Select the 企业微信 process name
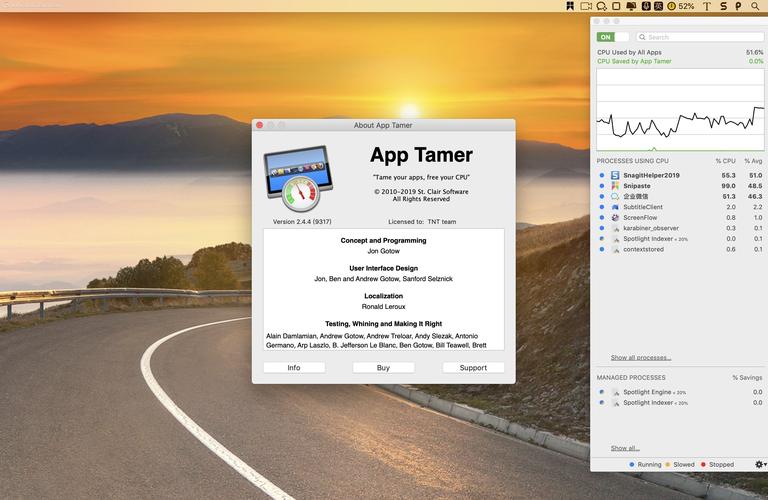 [635, 196]
